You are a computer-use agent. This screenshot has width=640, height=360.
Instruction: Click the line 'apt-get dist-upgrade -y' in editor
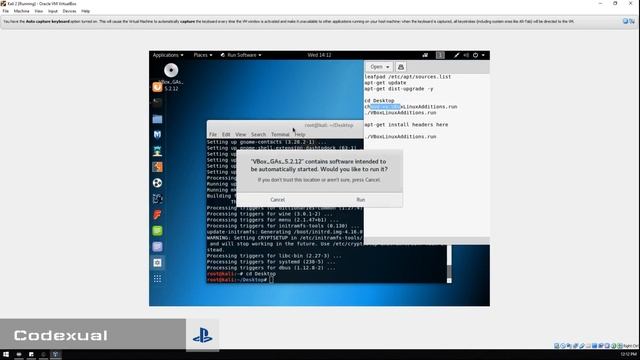pyautogui.click(x=399, y=89)
